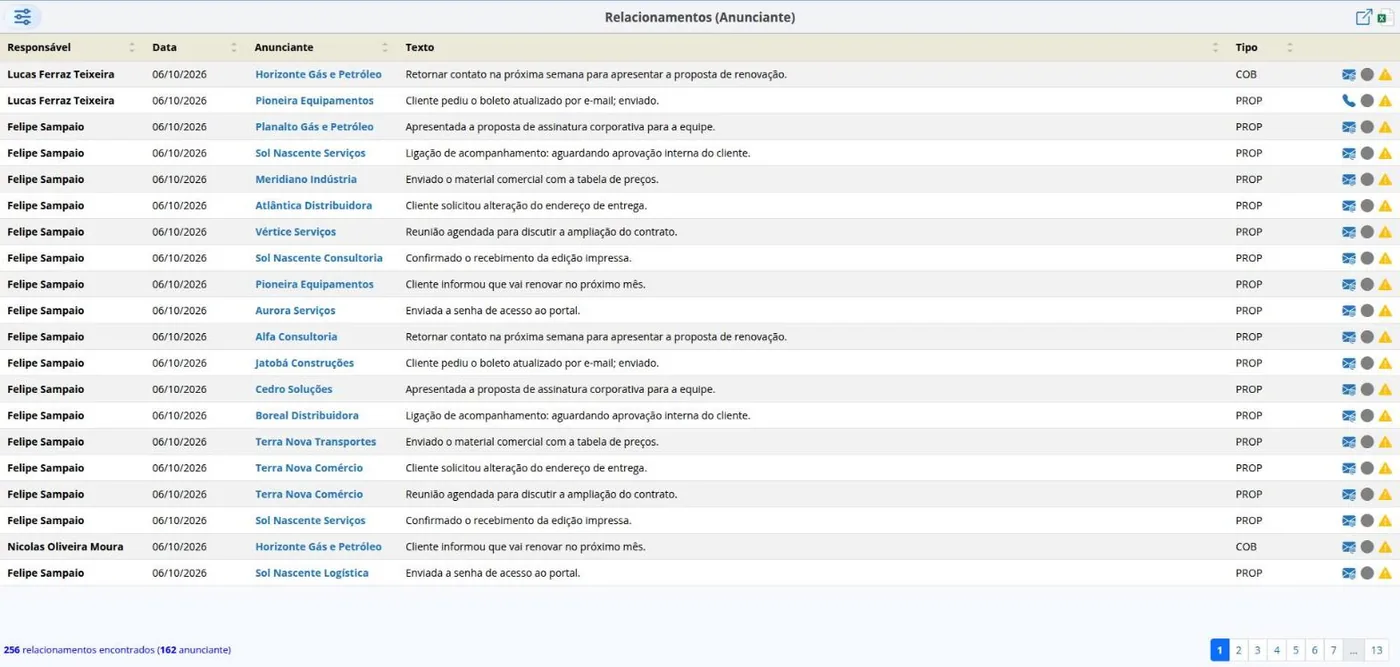Sort by Data column arrows
The image size is (1400, 667).
pos(234,47)
